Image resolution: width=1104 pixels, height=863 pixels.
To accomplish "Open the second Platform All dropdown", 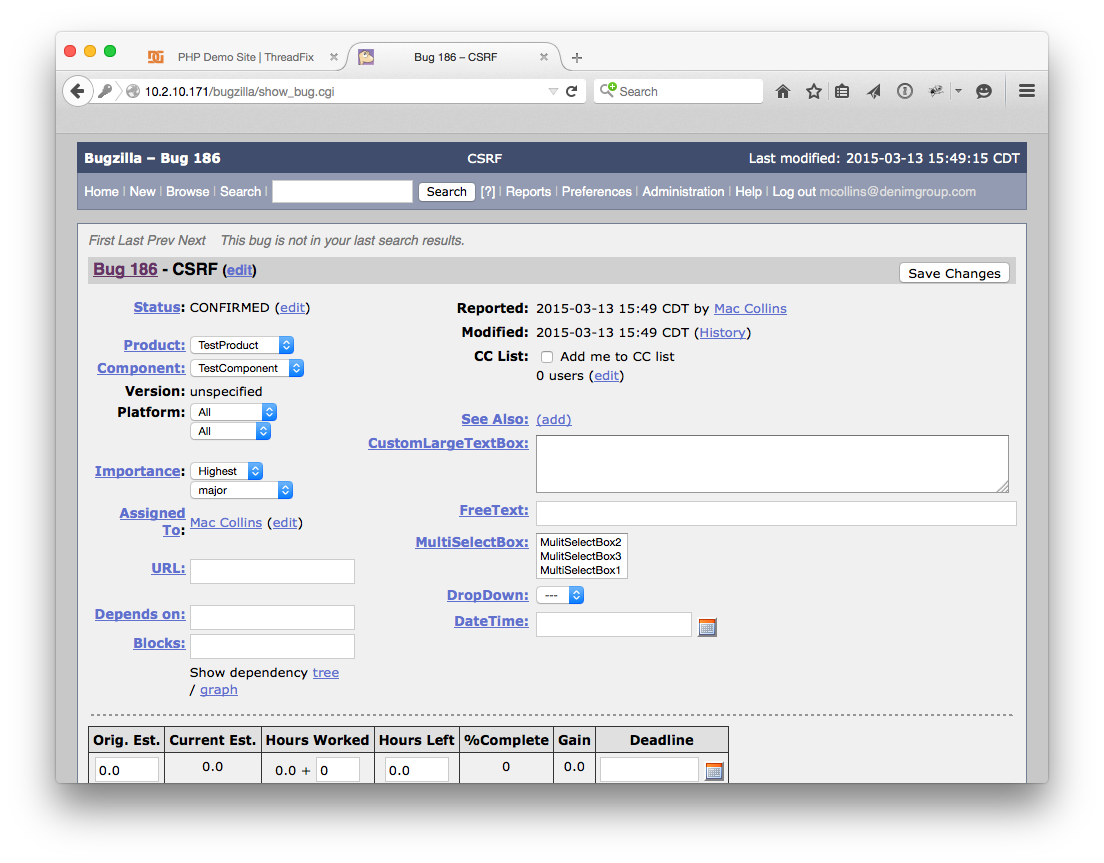I will coord(230,431).
